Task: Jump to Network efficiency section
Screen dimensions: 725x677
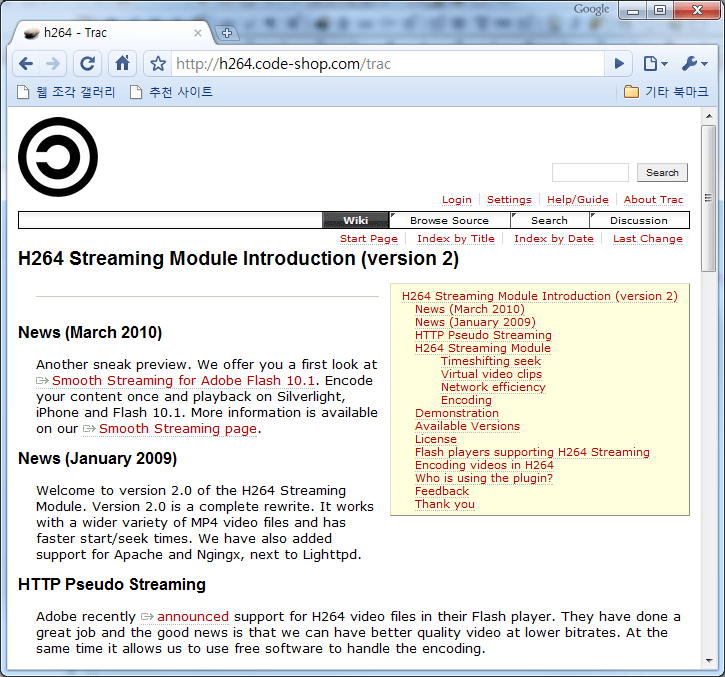Action: [x=493, y=387]
